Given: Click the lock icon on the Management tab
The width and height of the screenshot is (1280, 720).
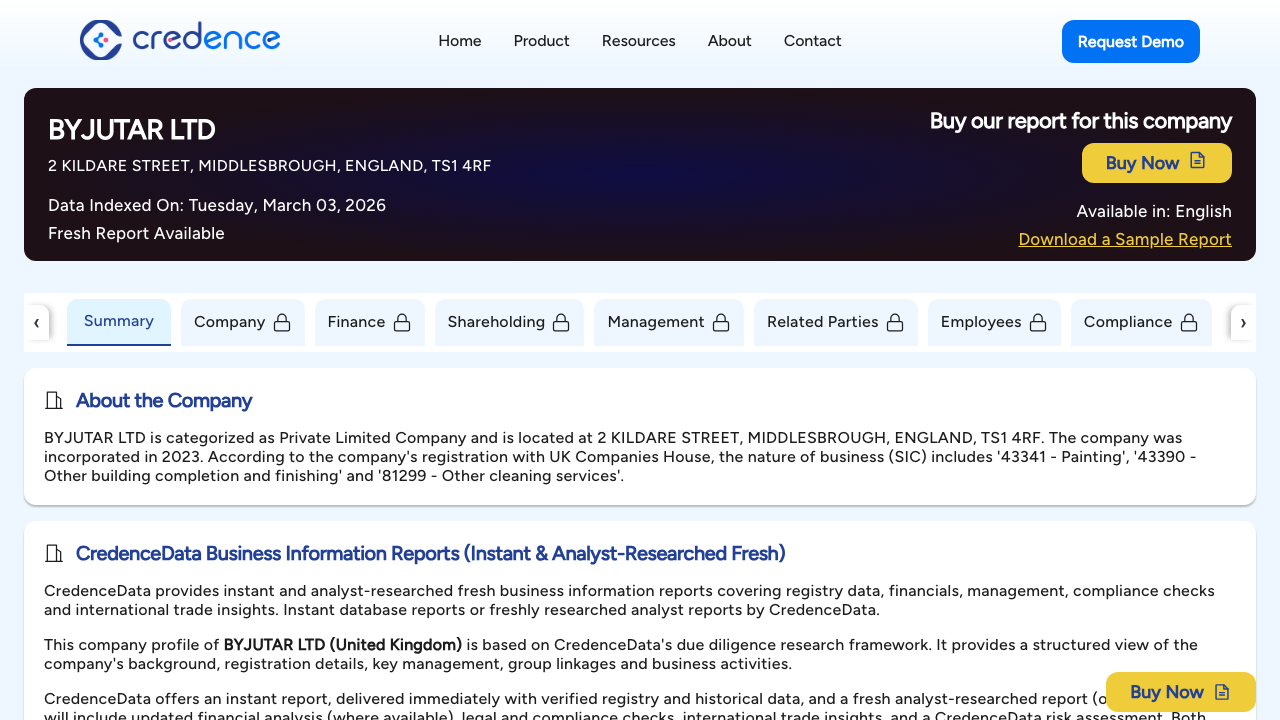Looking at the screenshot, I should coord(721,322).
